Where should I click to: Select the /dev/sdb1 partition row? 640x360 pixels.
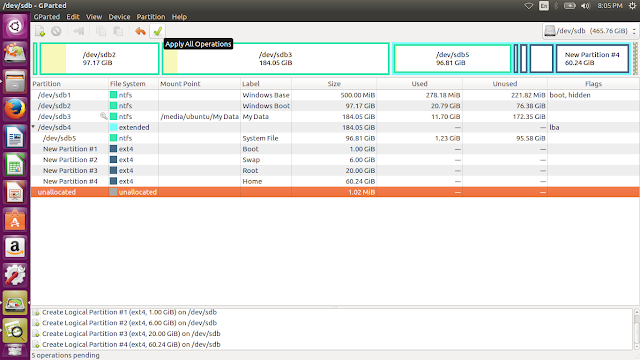(x=335, y=95)
